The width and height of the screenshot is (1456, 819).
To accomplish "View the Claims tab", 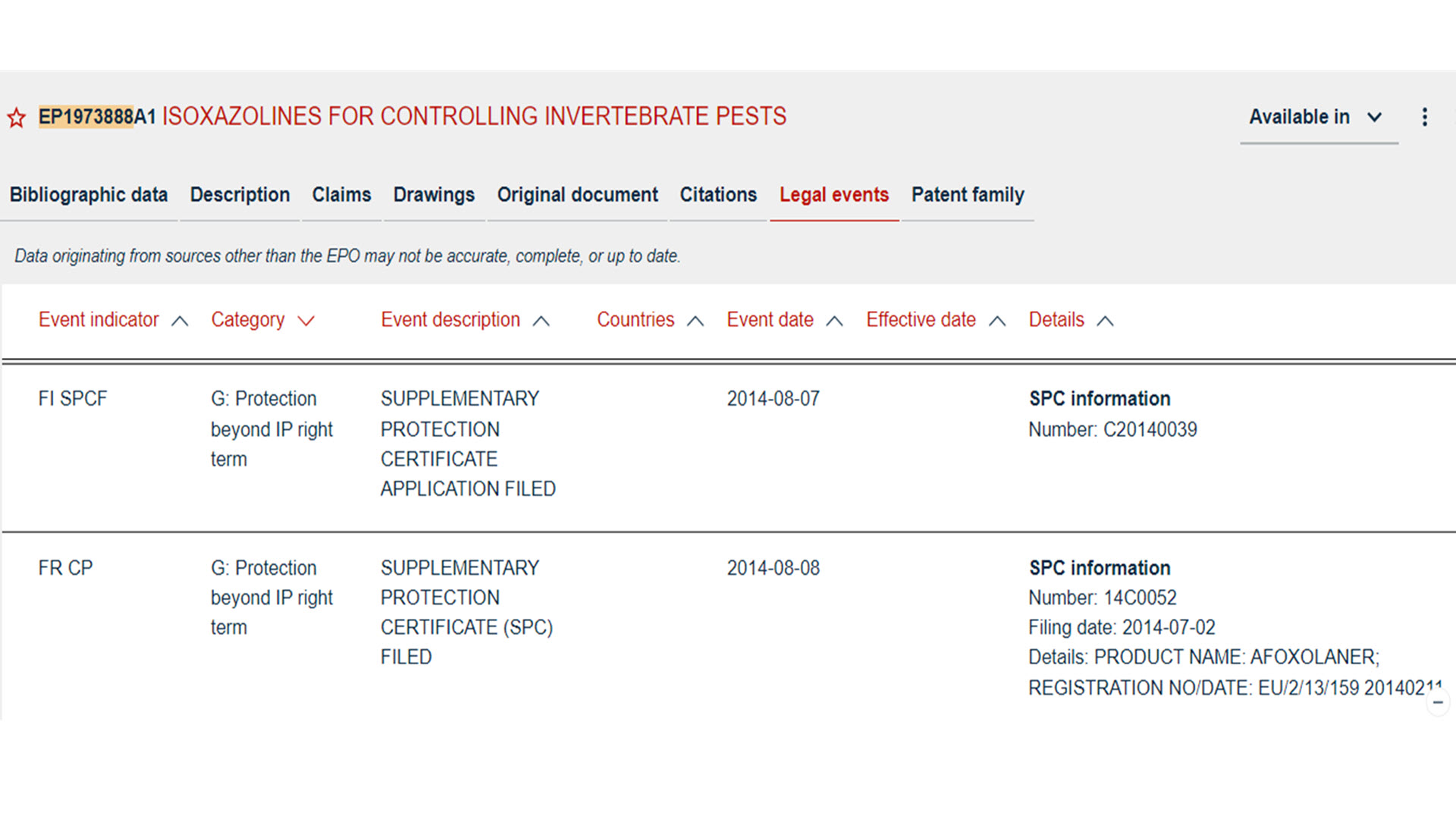I will coord(340,196).
